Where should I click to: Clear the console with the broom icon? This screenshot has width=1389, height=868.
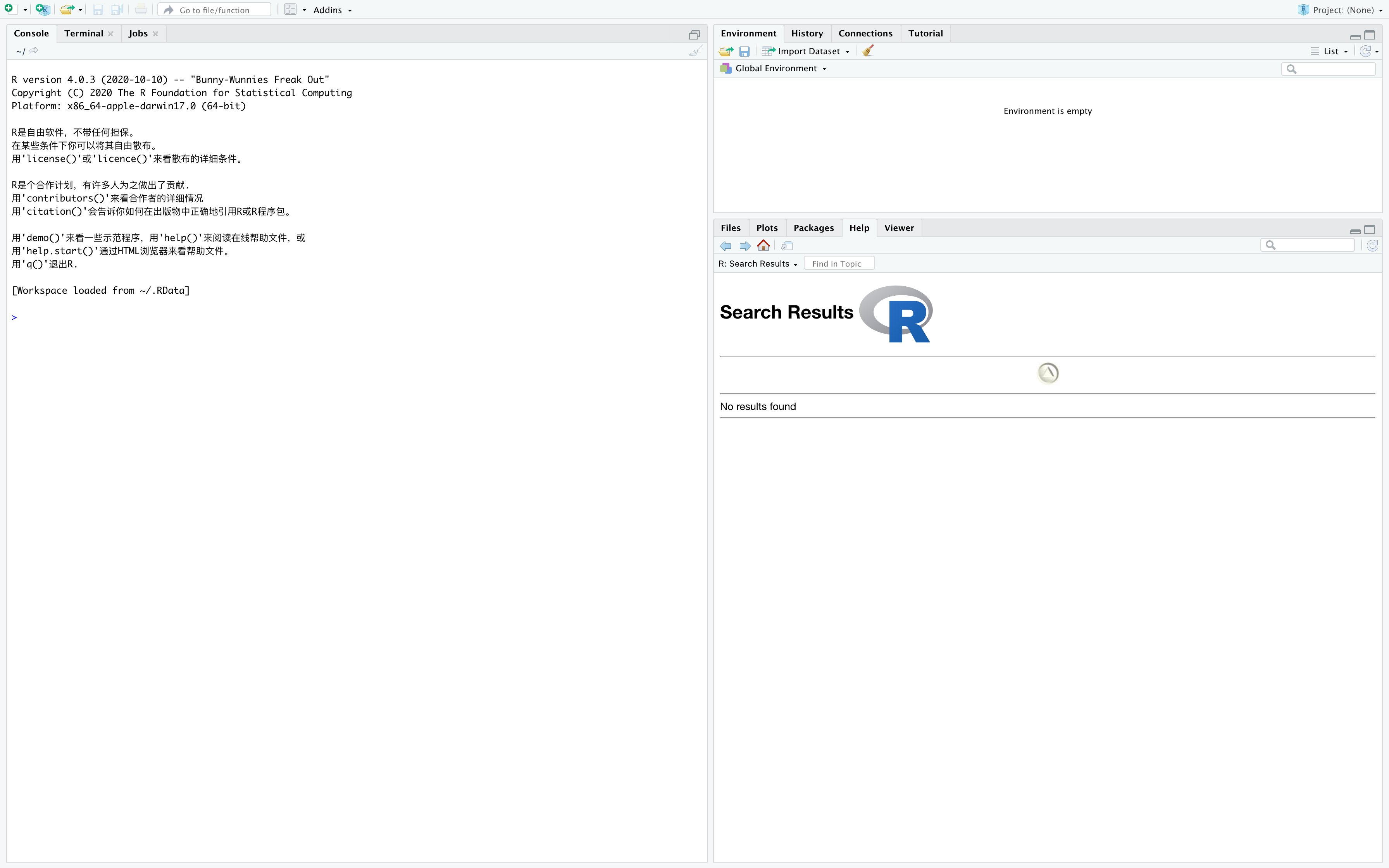tap(695, 51)
